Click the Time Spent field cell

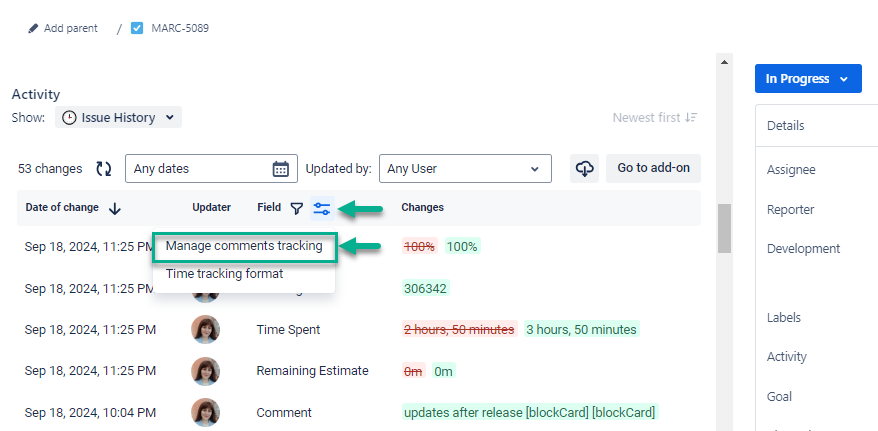[x=288, y=330]
